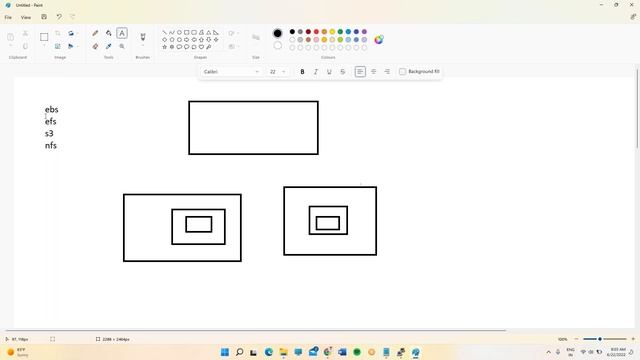The width and height of the screenshot is (640, 360).
Task: Click the rectangular Selection tool
Action: [x=44, y=37]
